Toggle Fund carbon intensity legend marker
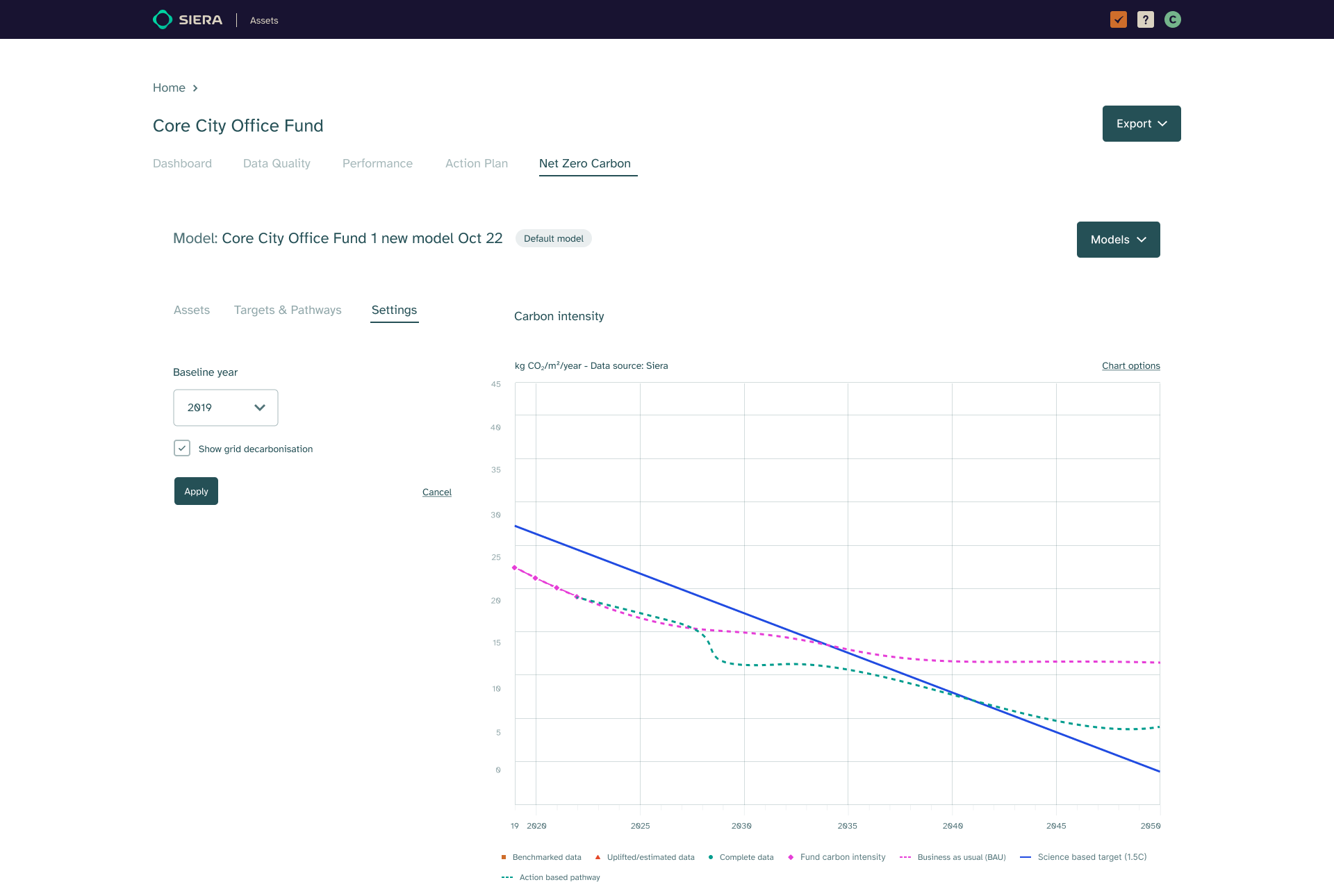1334x896 pixels. point(791,857)
